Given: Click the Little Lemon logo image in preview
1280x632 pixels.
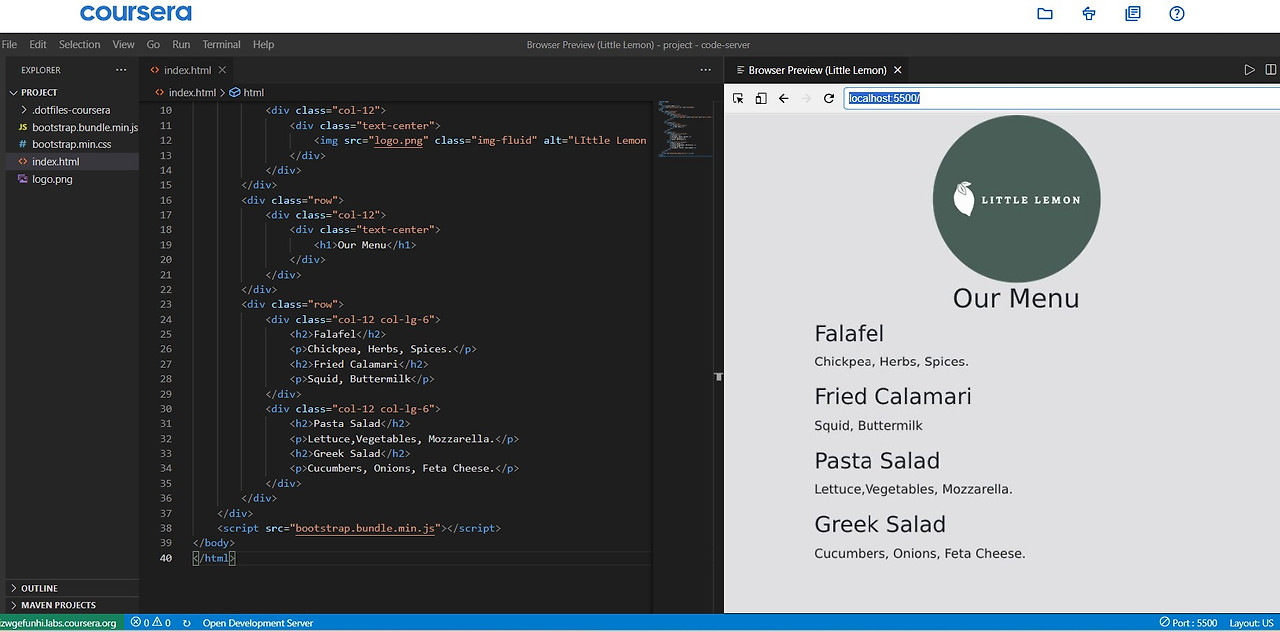Looking at the screenshot, I should click(x=1016, y=198).
